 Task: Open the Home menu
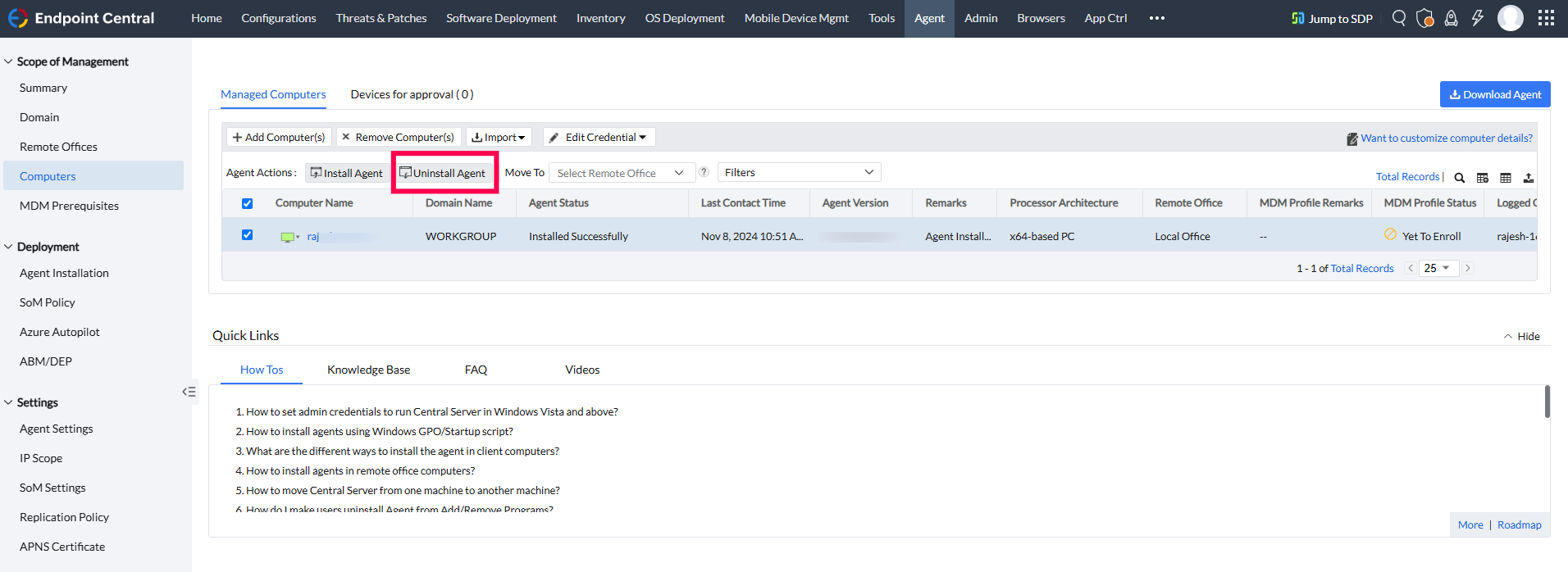pos(207,18)
